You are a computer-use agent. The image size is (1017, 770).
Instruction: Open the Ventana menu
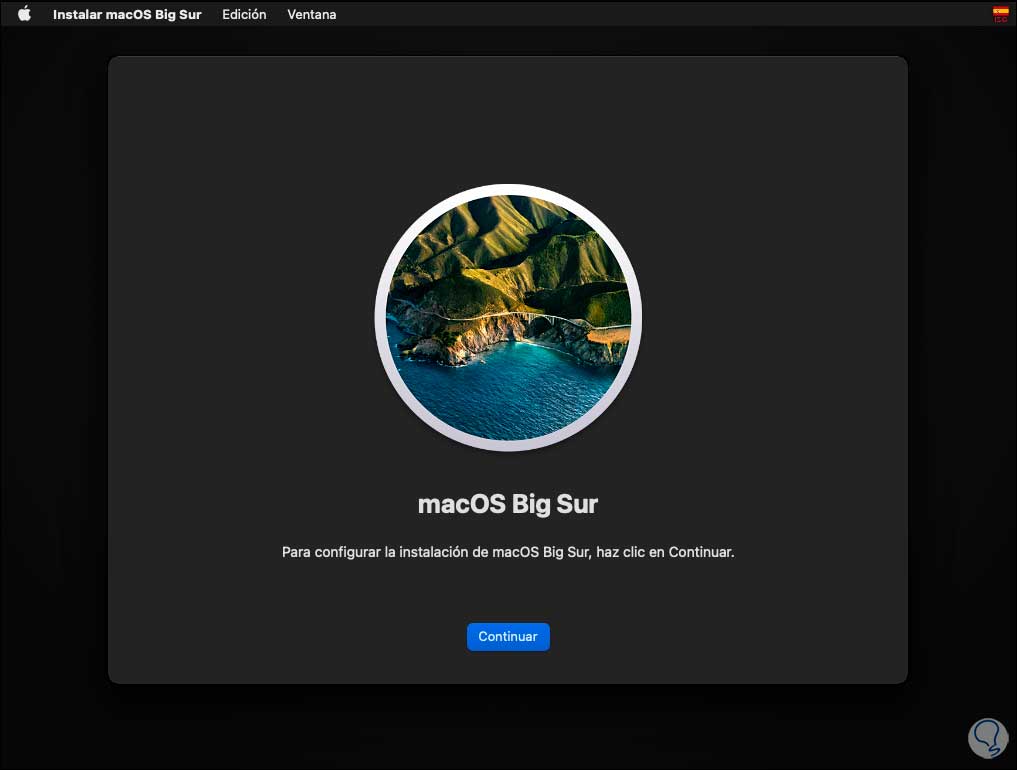pyautogui.click(x=311, y=14)
